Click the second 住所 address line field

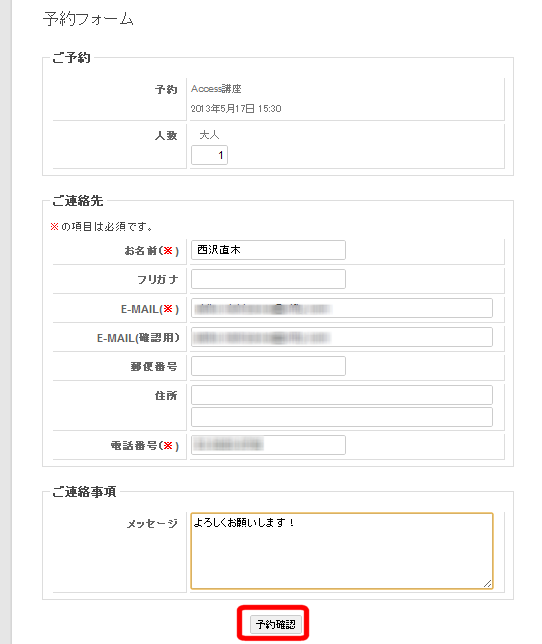click(342, 417)
